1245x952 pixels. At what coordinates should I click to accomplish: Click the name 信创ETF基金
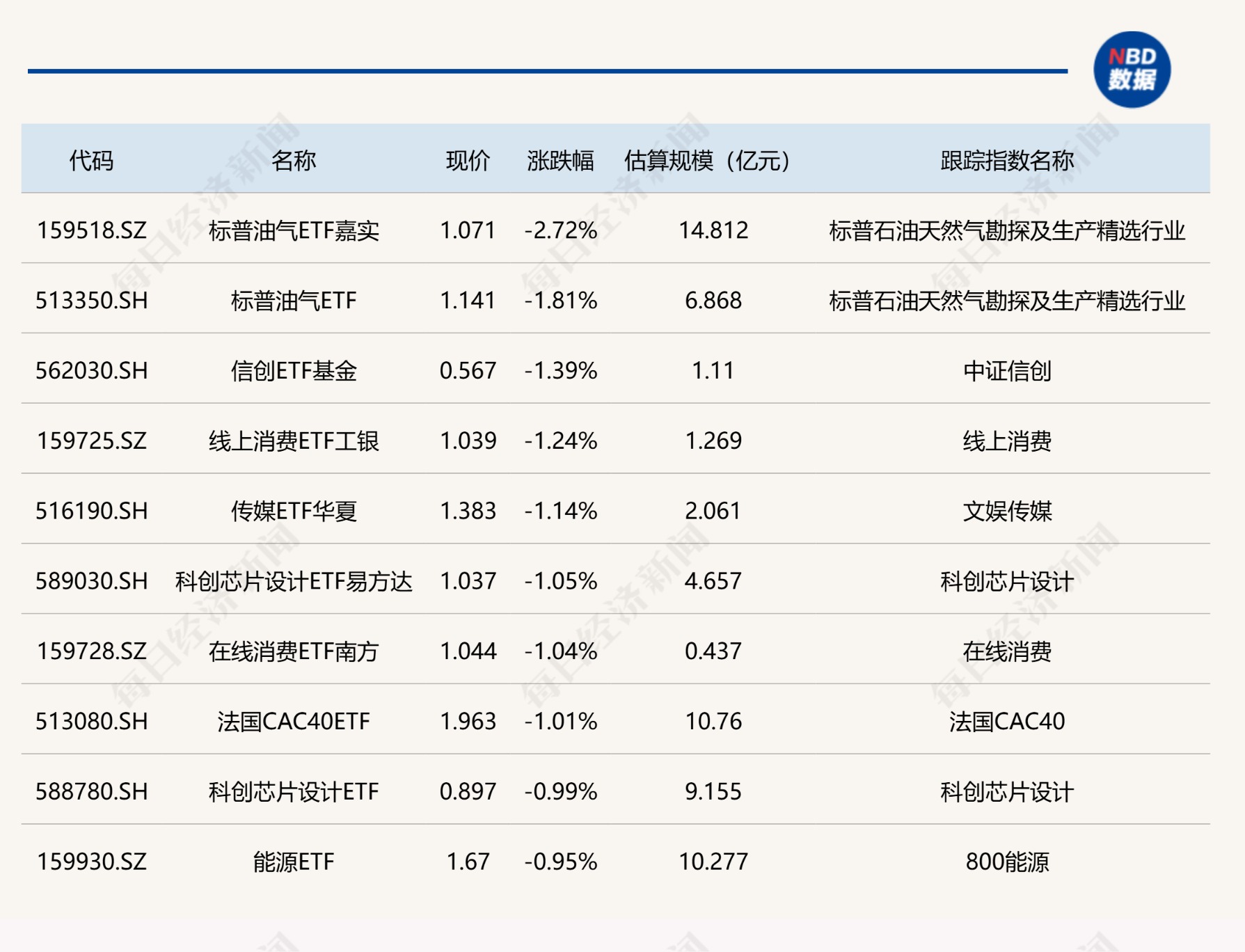(x=294, y=371)
